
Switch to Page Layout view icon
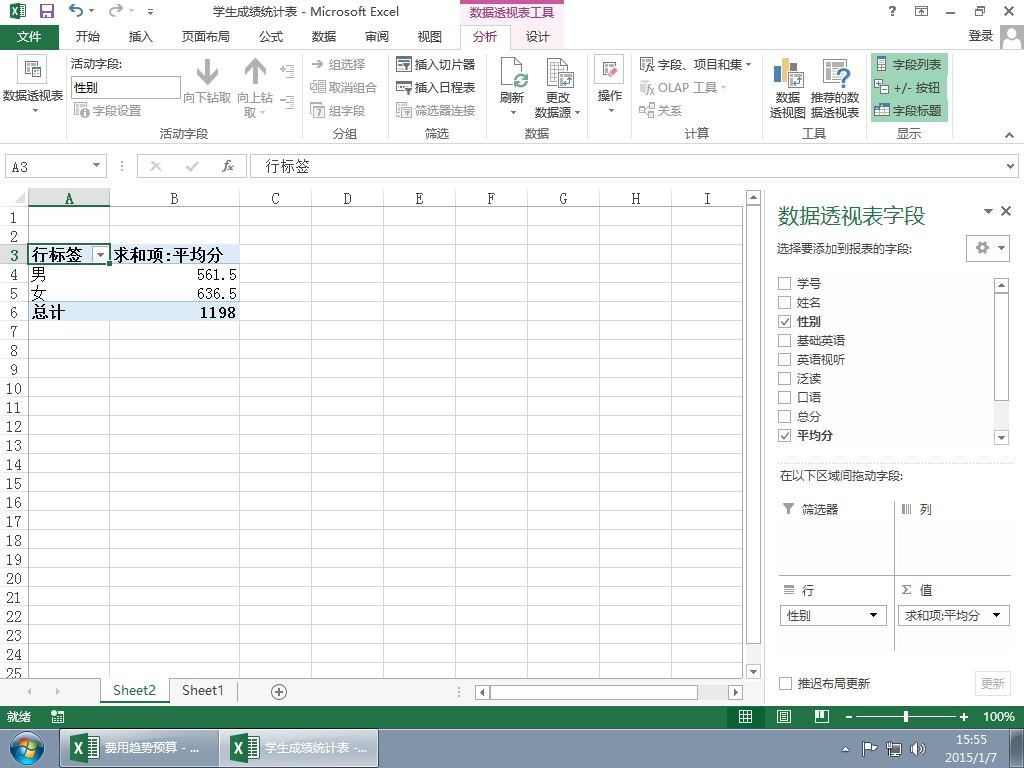tap(784, 717)
